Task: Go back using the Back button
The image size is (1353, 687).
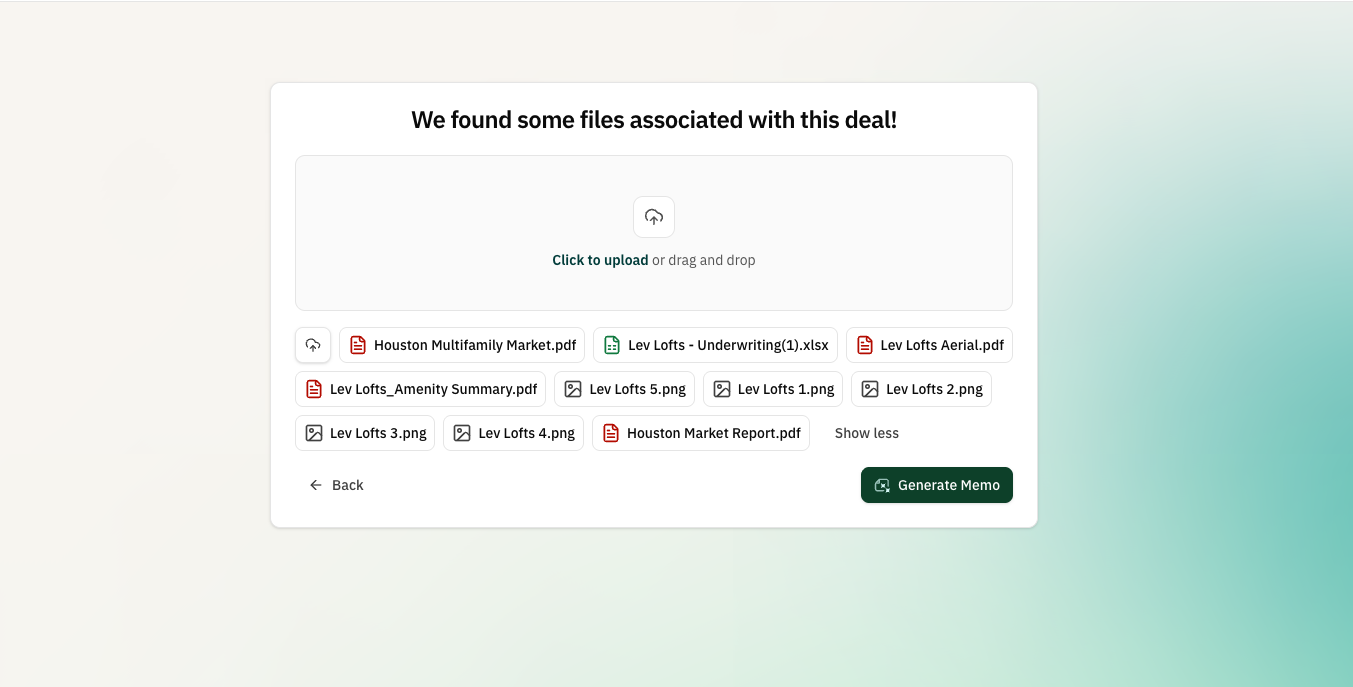Action: 336,485
